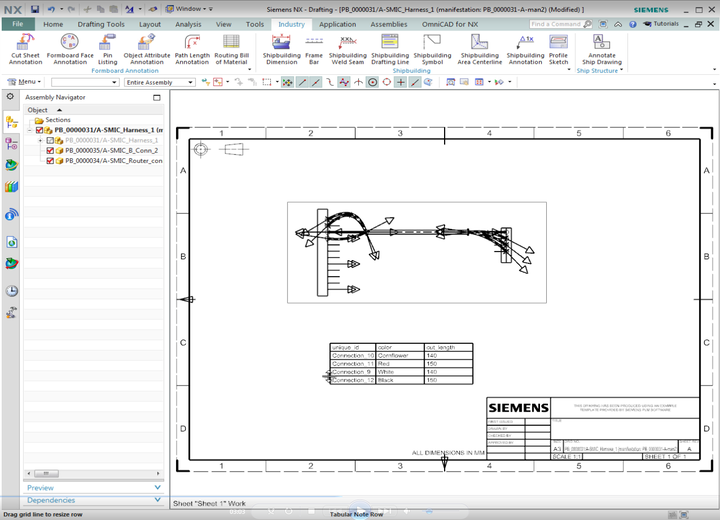The height and width of the screenshot is (520, 720).
Task: Open the Assembly Navigator sidebar tab
Action: [11, 123]
